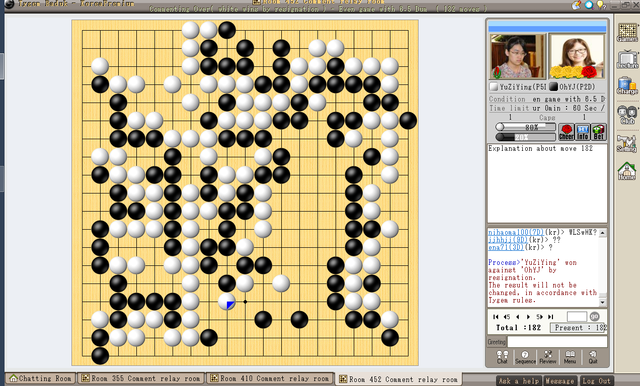Click the 'Caps' captures label
The image size is (640, 386).
point(547,118)
